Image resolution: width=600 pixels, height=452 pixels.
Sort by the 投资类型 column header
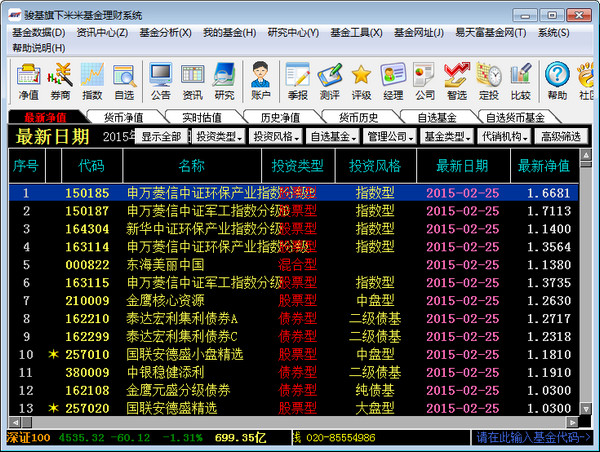tap(298, 166)
